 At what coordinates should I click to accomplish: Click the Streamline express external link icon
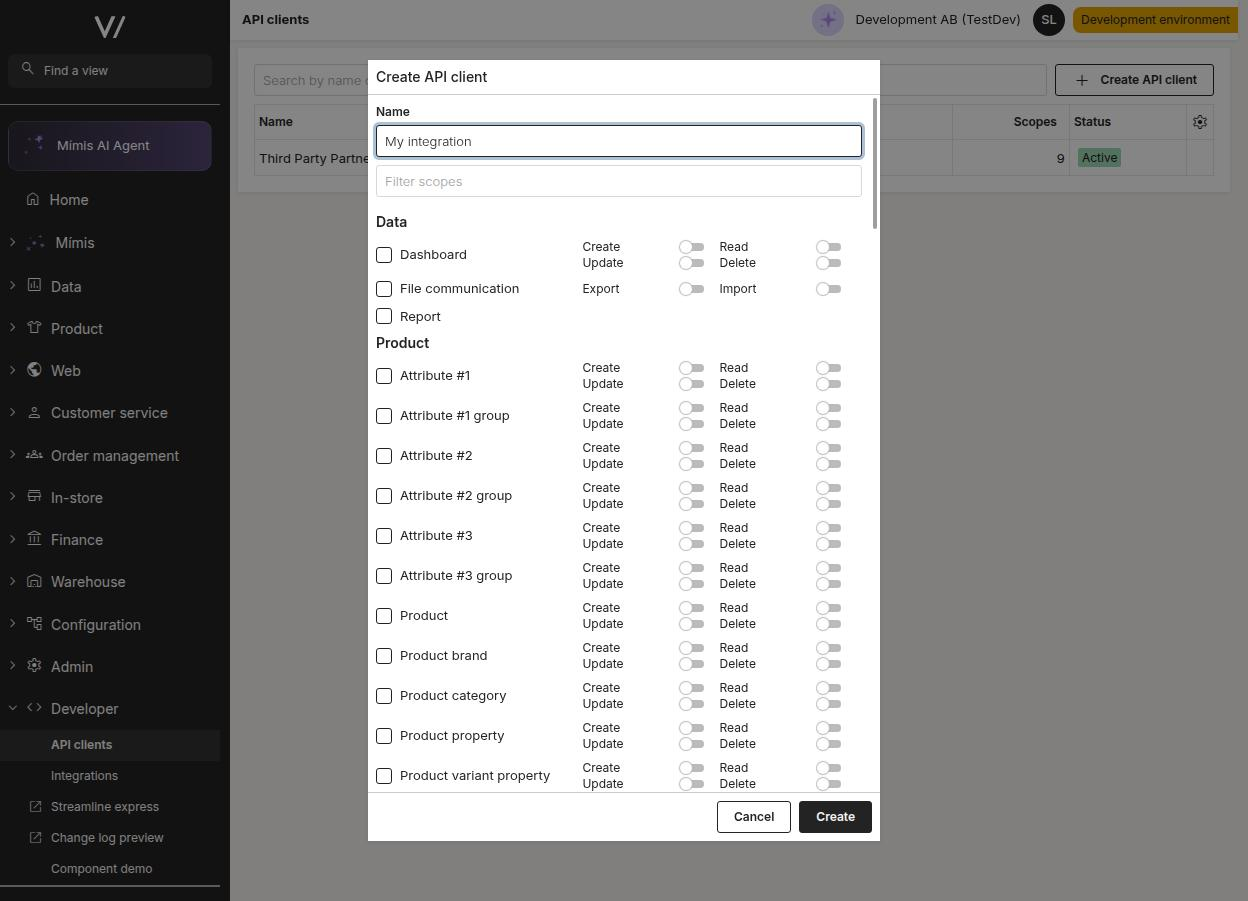pos(36,806)
